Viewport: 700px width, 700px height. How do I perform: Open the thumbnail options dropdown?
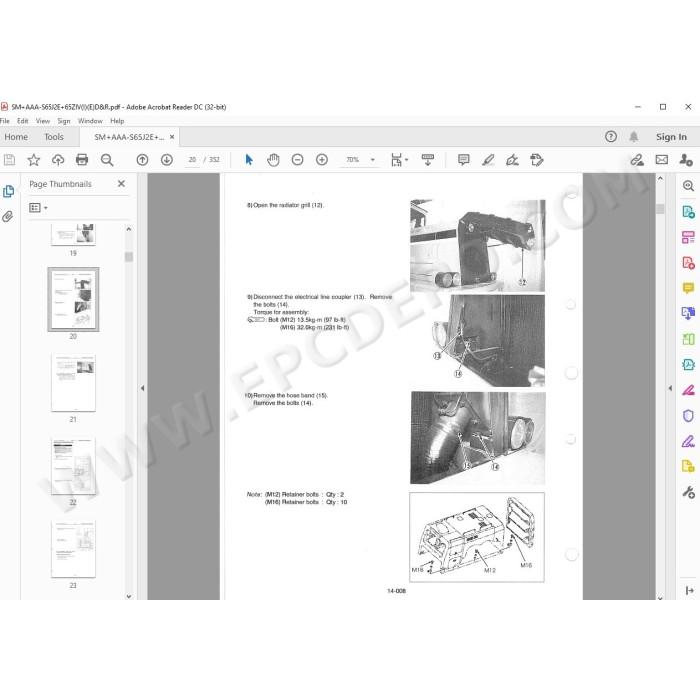[38, 208]
